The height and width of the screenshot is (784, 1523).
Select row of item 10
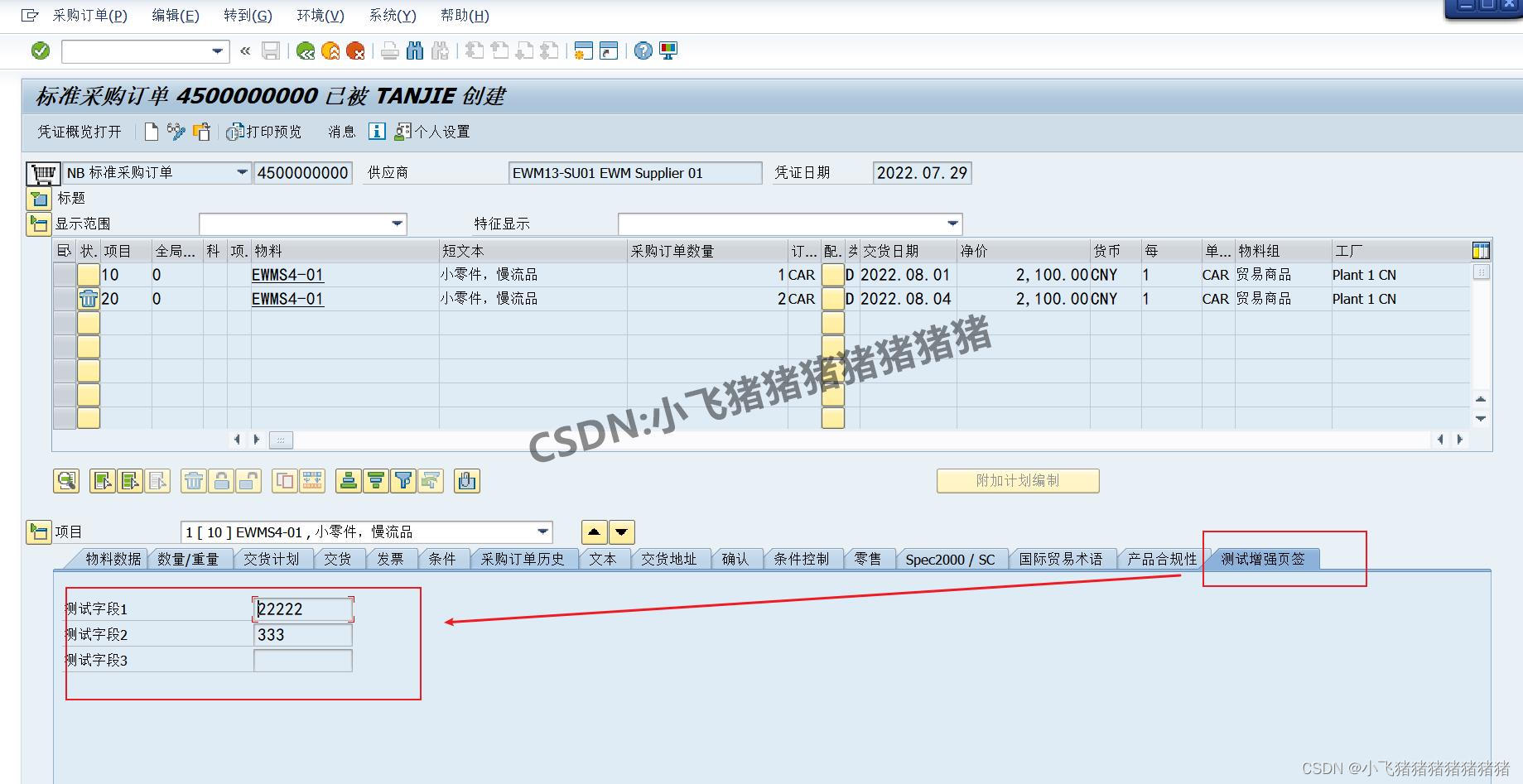click(x=65, y=275)
